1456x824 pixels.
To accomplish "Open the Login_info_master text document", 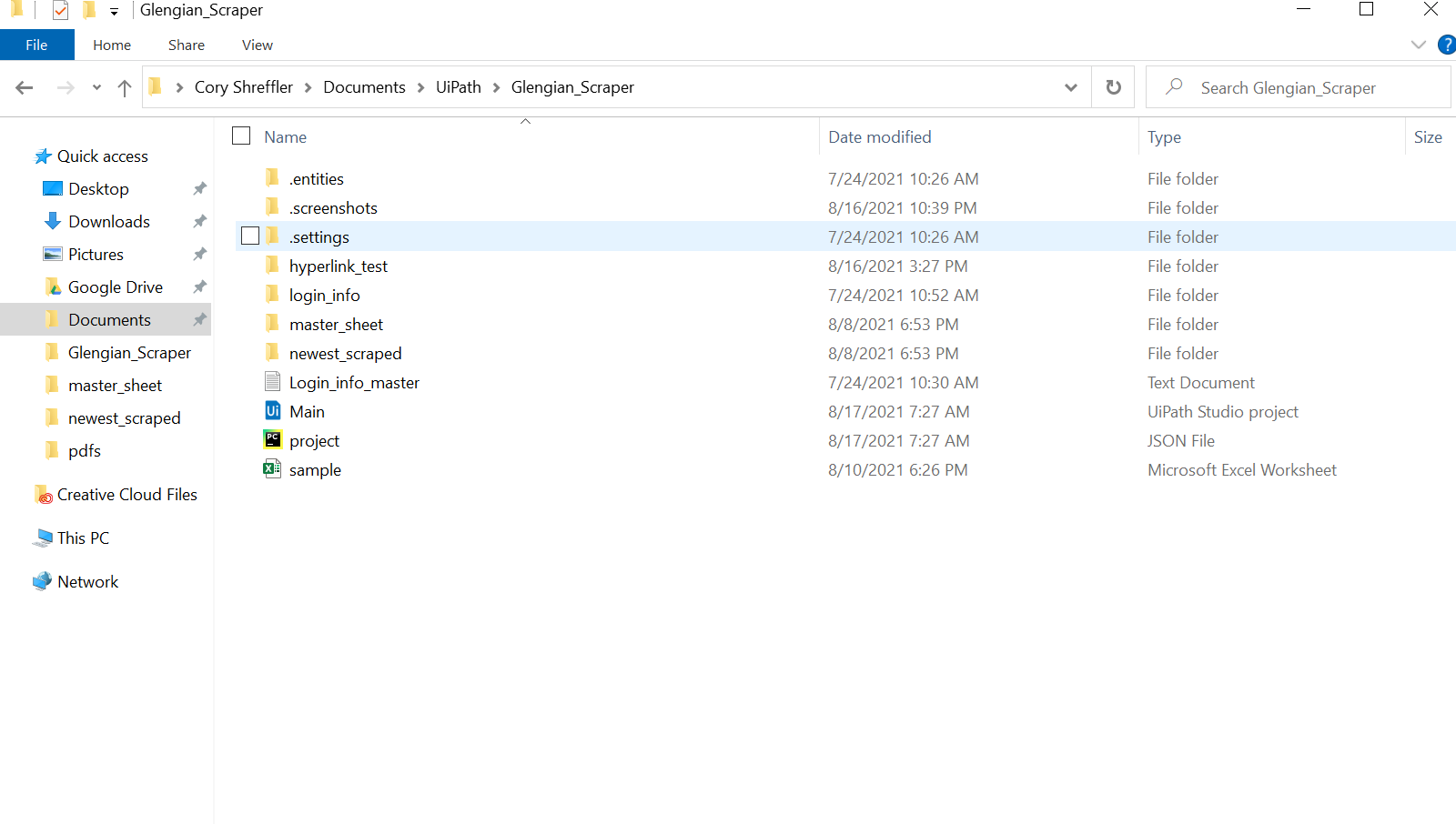I will coord(354,382).
